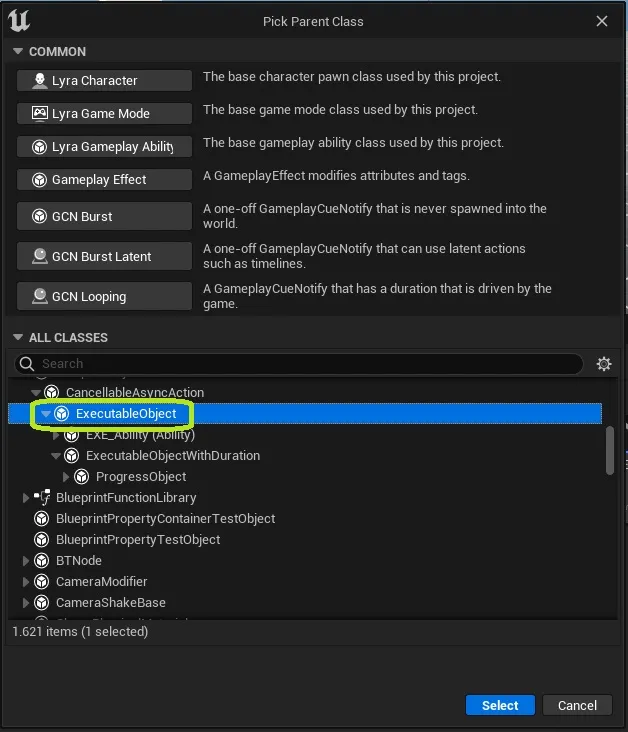Image resolution: width=628 pixels, height=732 pixels.
Task: Click the Lyra Character pawn icon
Action: pos(40,81)
